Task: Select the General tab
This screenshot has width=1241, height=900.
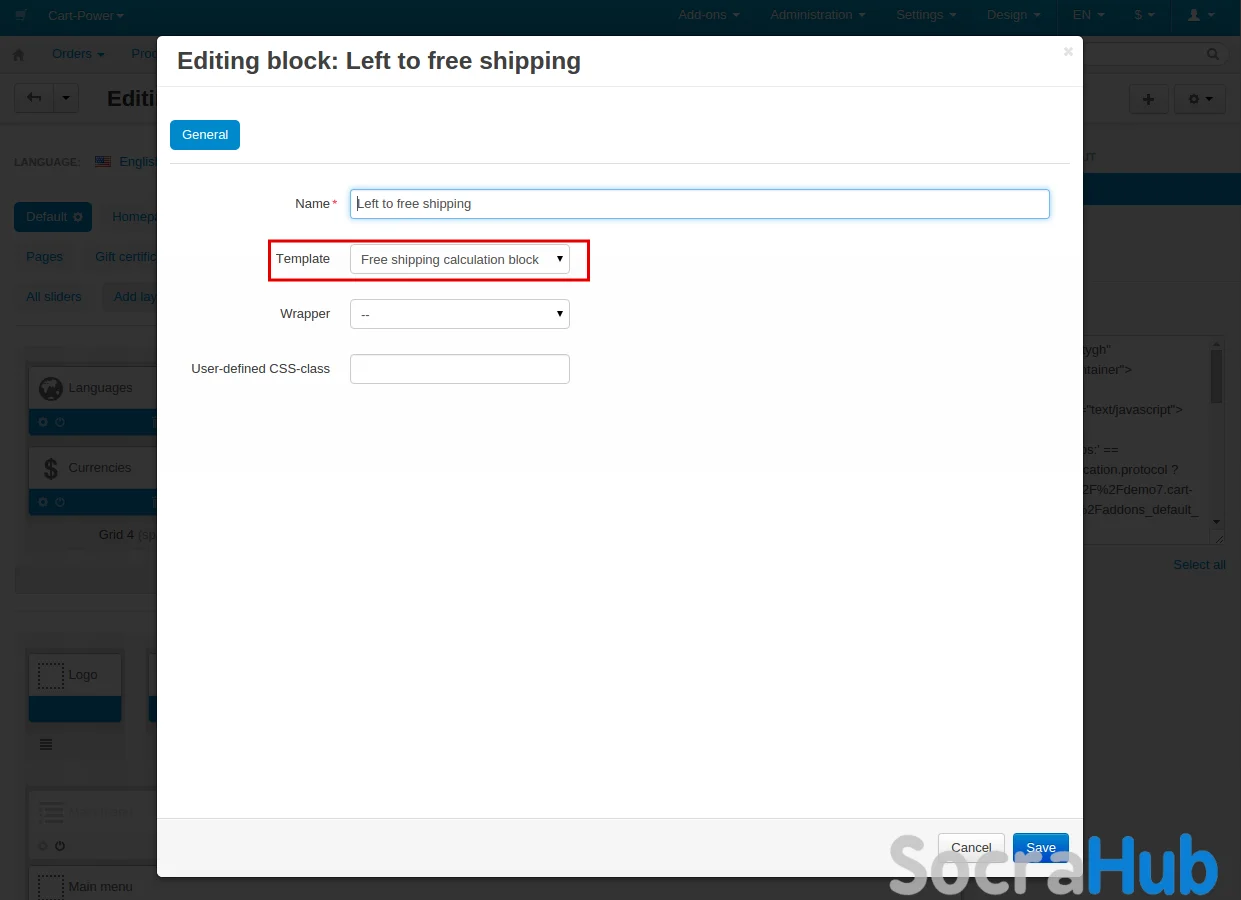Action: click(205, 135)
